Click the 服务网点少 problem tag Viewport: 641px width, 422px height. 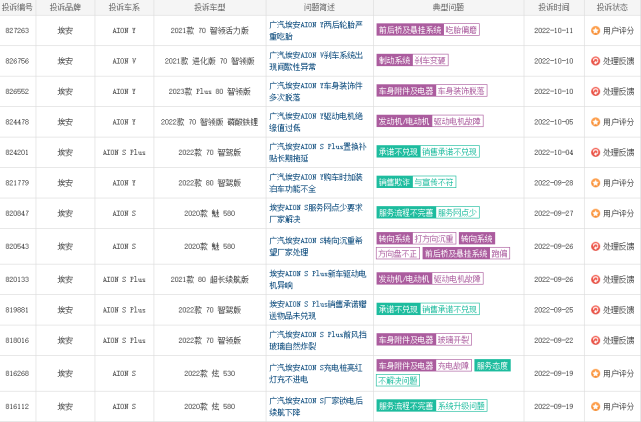click(457, 213)
